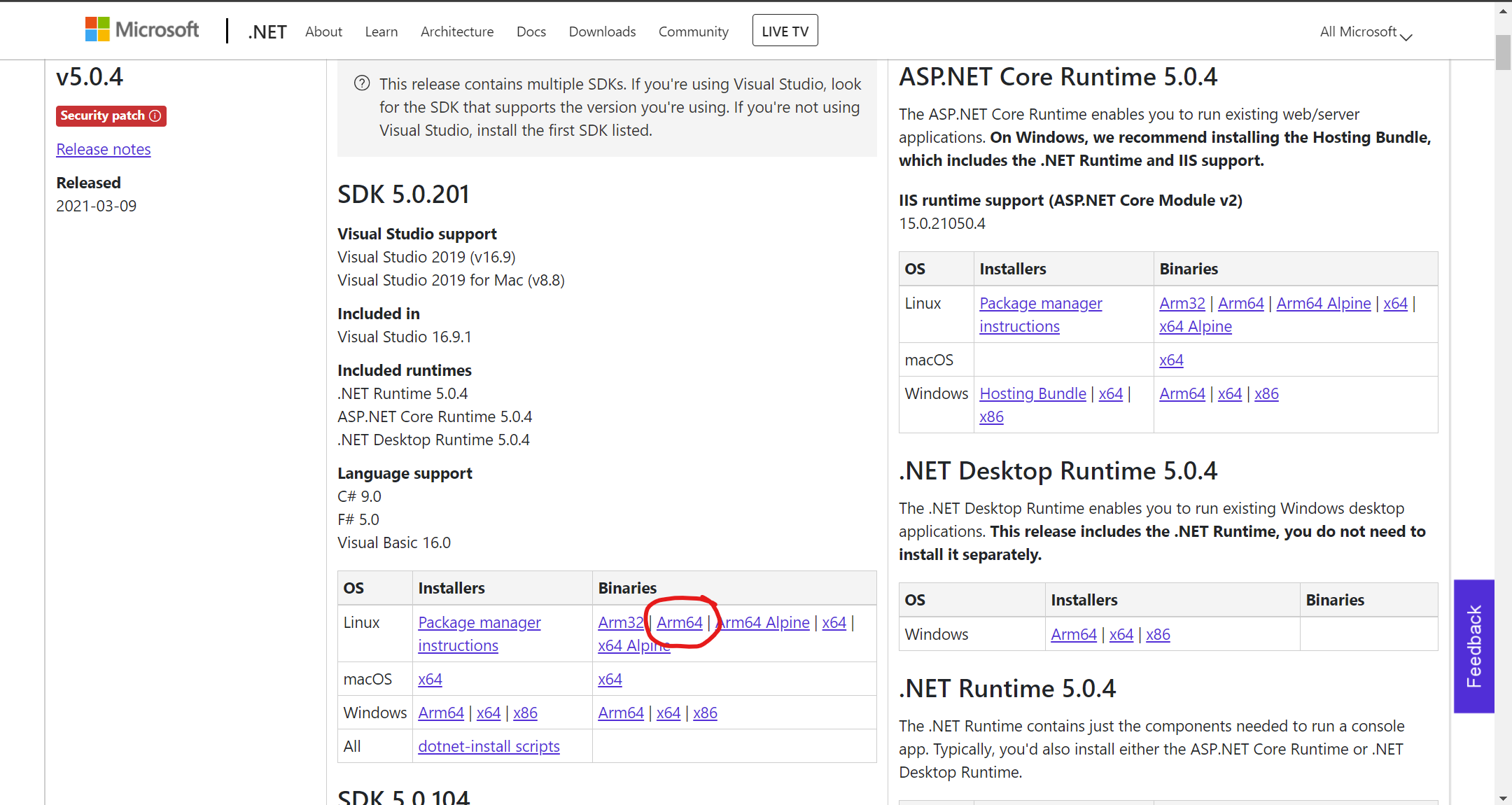Click the SDK 5.0.201 heading
1512x805 pixels.
click(x=403, y=194)
